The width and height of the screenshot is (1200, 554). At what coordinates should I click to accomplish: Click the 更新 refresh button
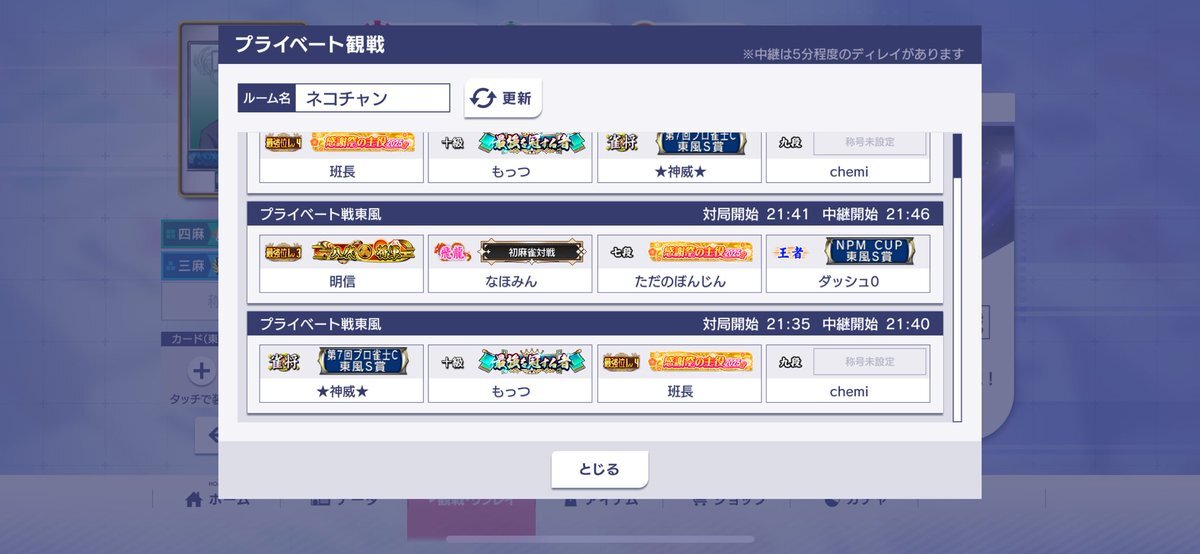[x=503, y=98]
